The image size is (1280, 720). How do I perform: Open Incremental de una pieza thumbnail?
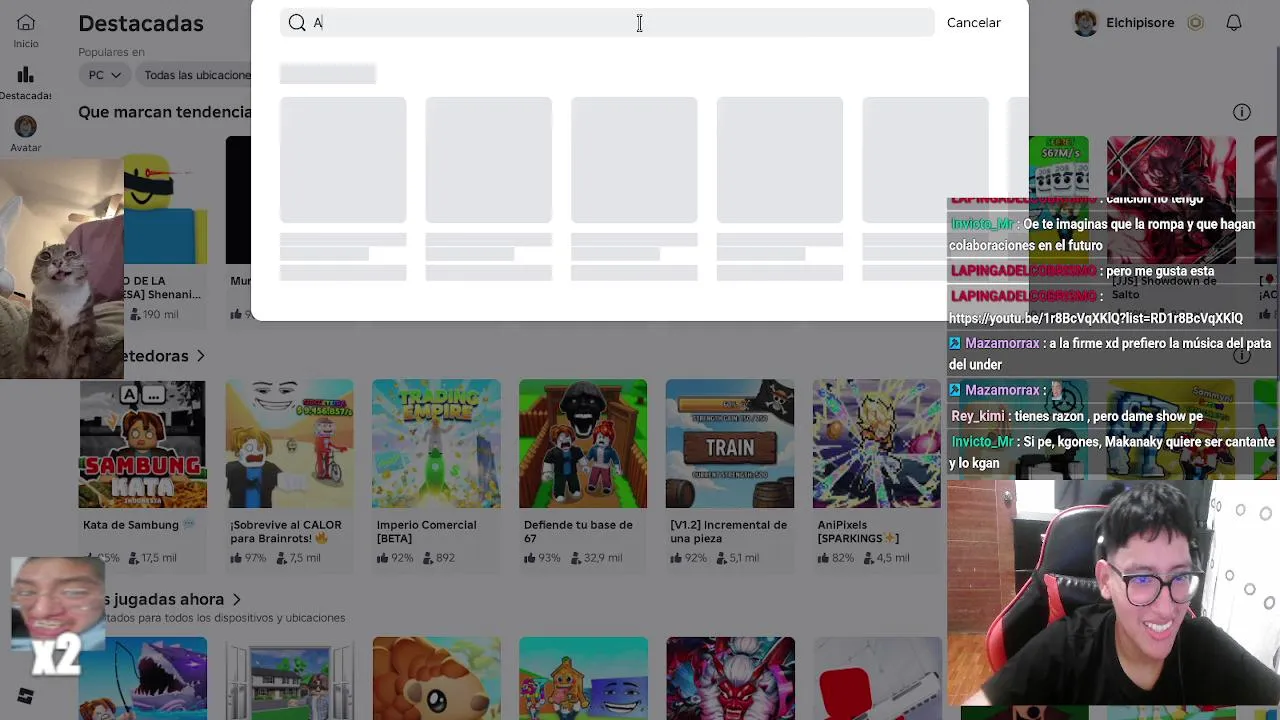(730, 444)
